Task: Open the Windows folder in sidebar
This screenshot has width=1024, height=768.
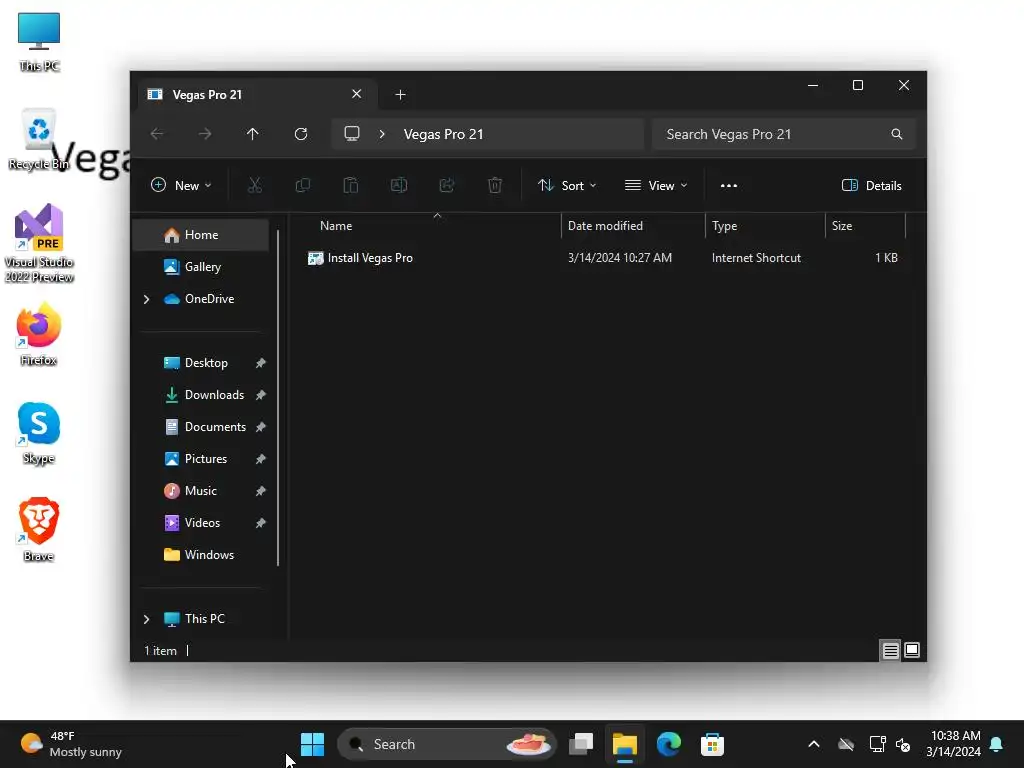Action: click(201, 555)
